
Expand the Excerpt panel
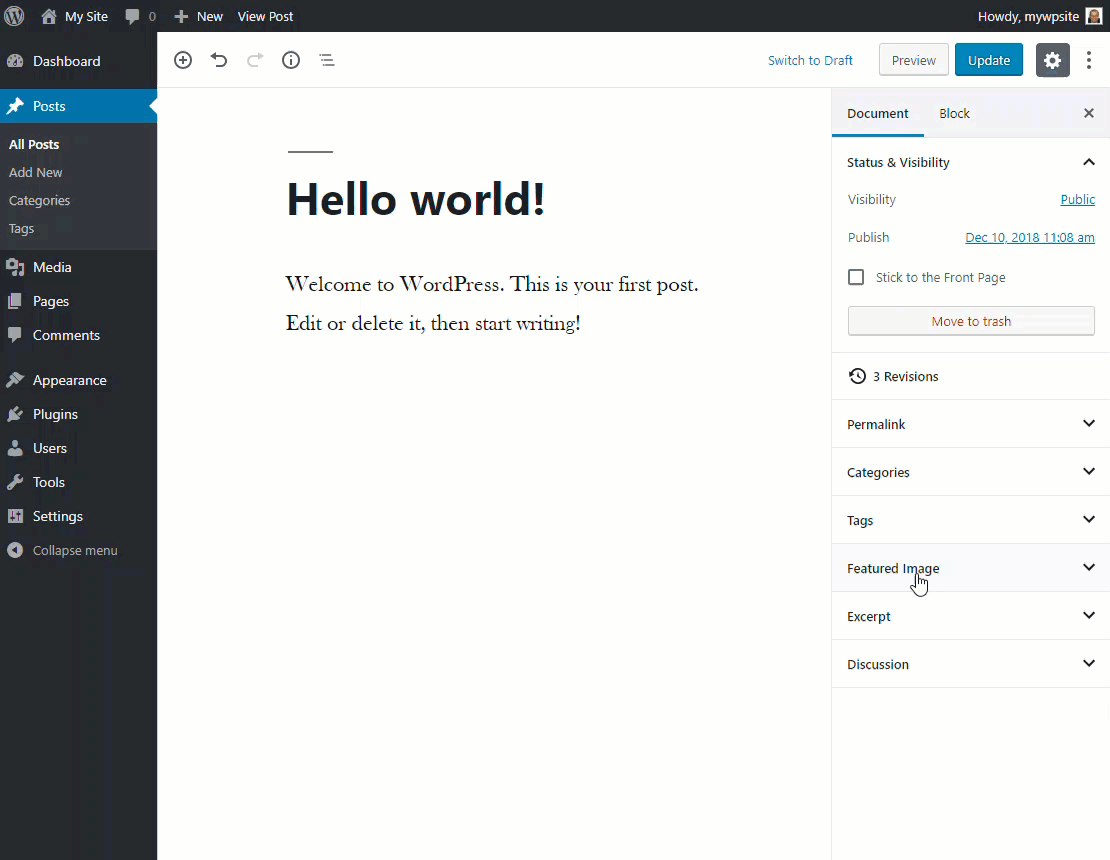[971, 616]
